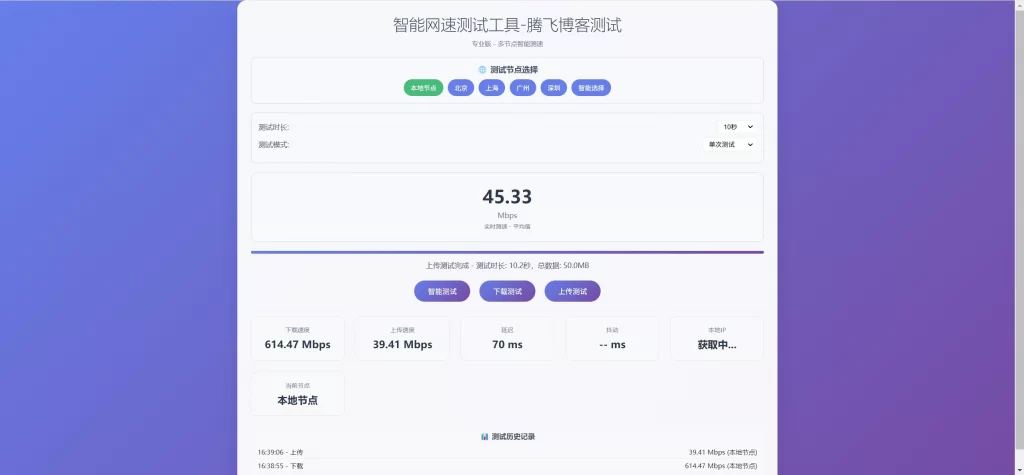The width and height of the screenshot is (1024, 475).
Task: Start the 上传测试 upload test
Action: click(x=572, y=291)
